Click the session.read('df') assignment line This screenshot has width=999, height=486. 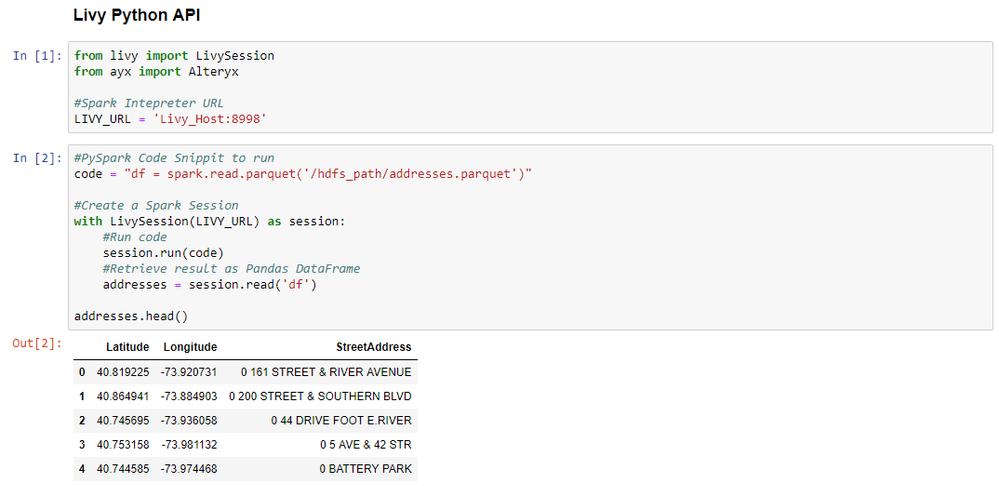(x=217, y=285)
